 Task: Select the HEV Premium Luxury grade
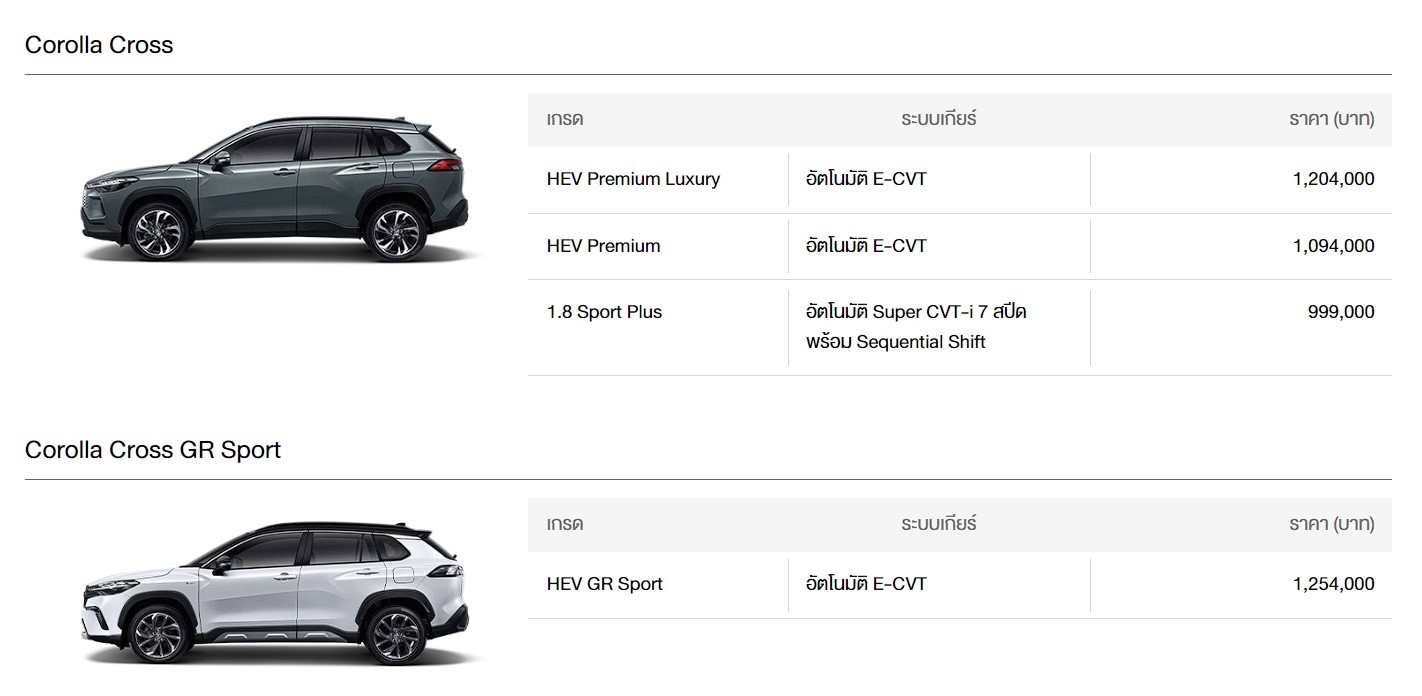633,179
